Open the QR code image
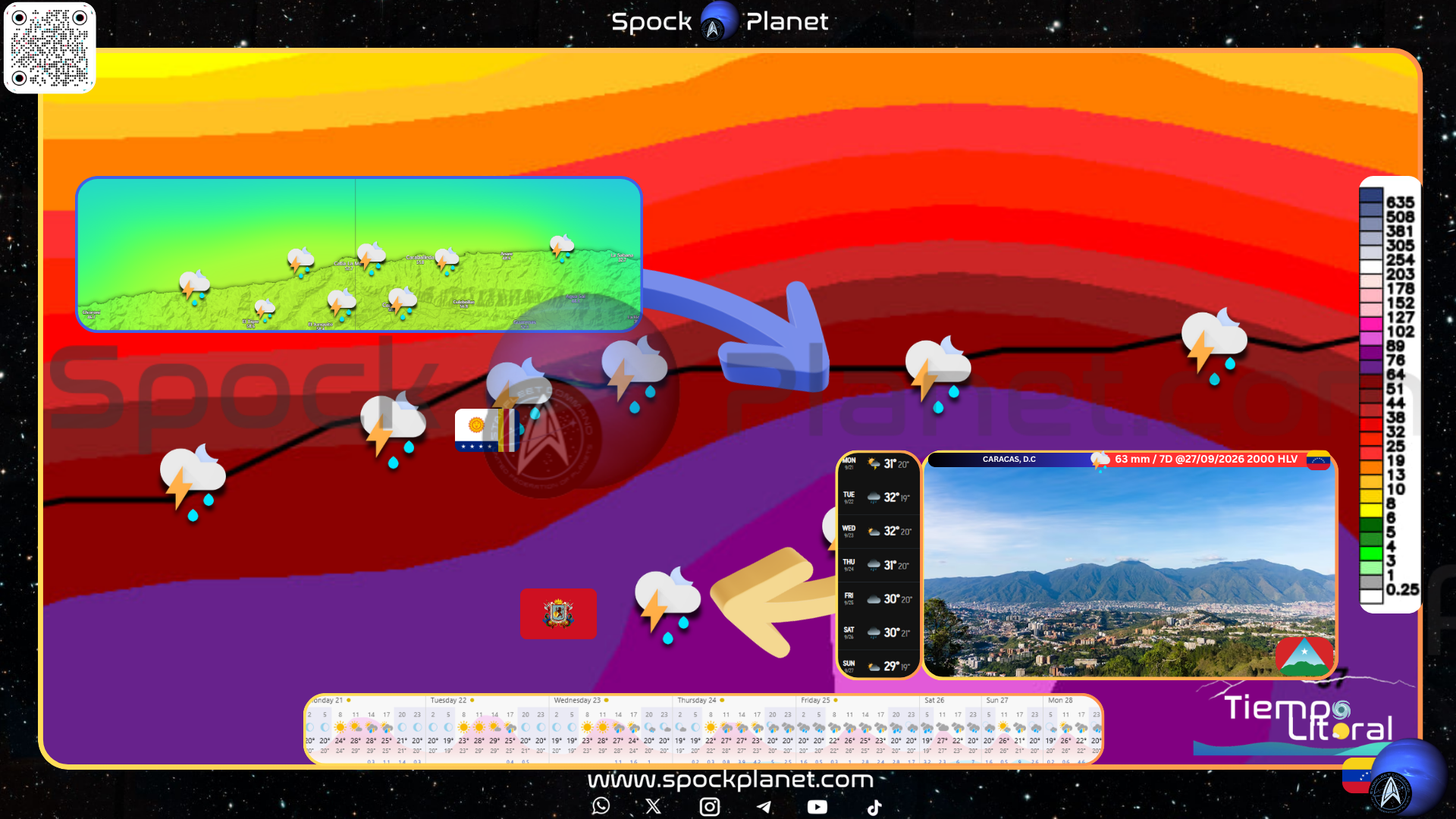This screenshot has width=1456, height=819. pyautogui.click(x=50, y=48)
